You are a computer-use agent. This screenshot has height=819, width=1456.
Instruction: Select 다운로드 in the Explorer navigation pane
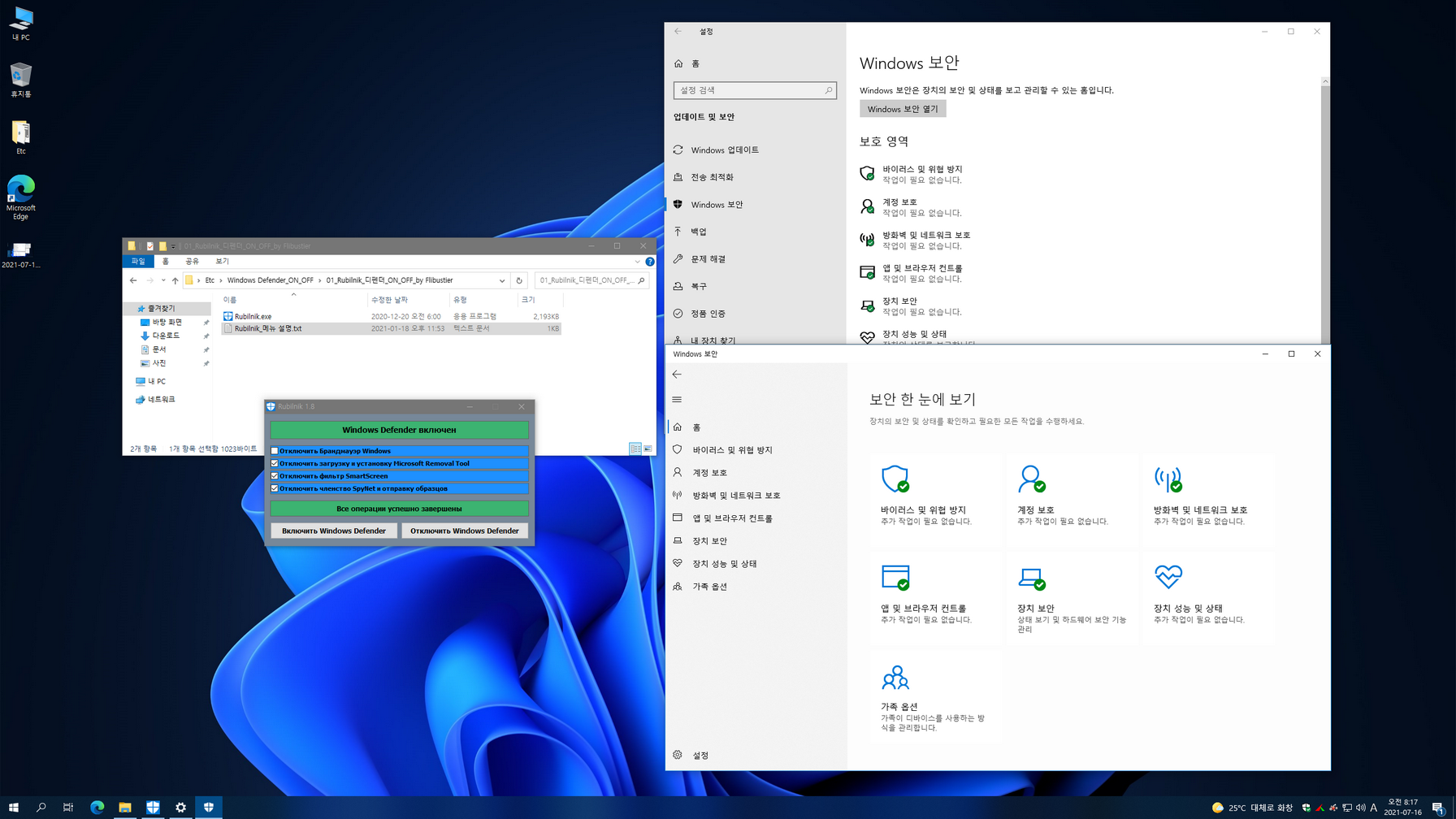166,336
